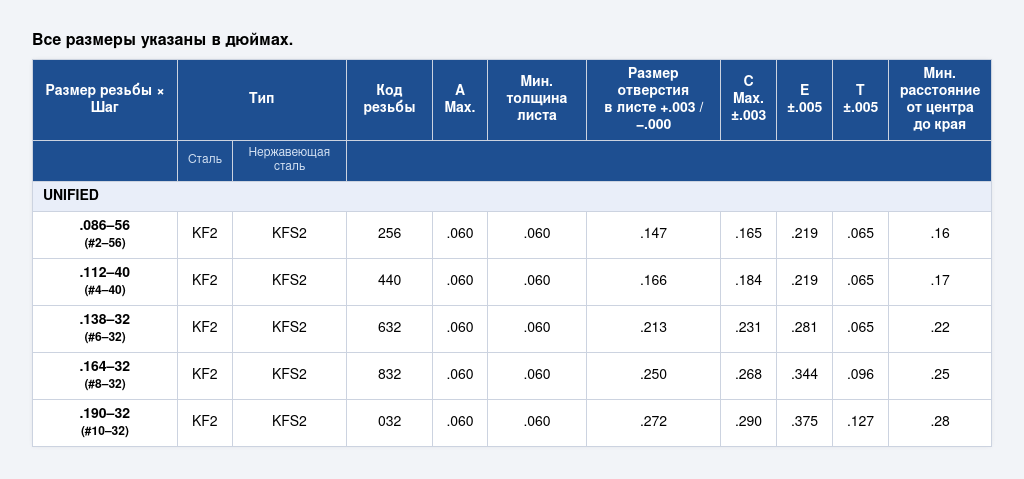This screenshot has width=1024, height=479.
Task: Click the 'Тип' column header
Action: point(261,99)
